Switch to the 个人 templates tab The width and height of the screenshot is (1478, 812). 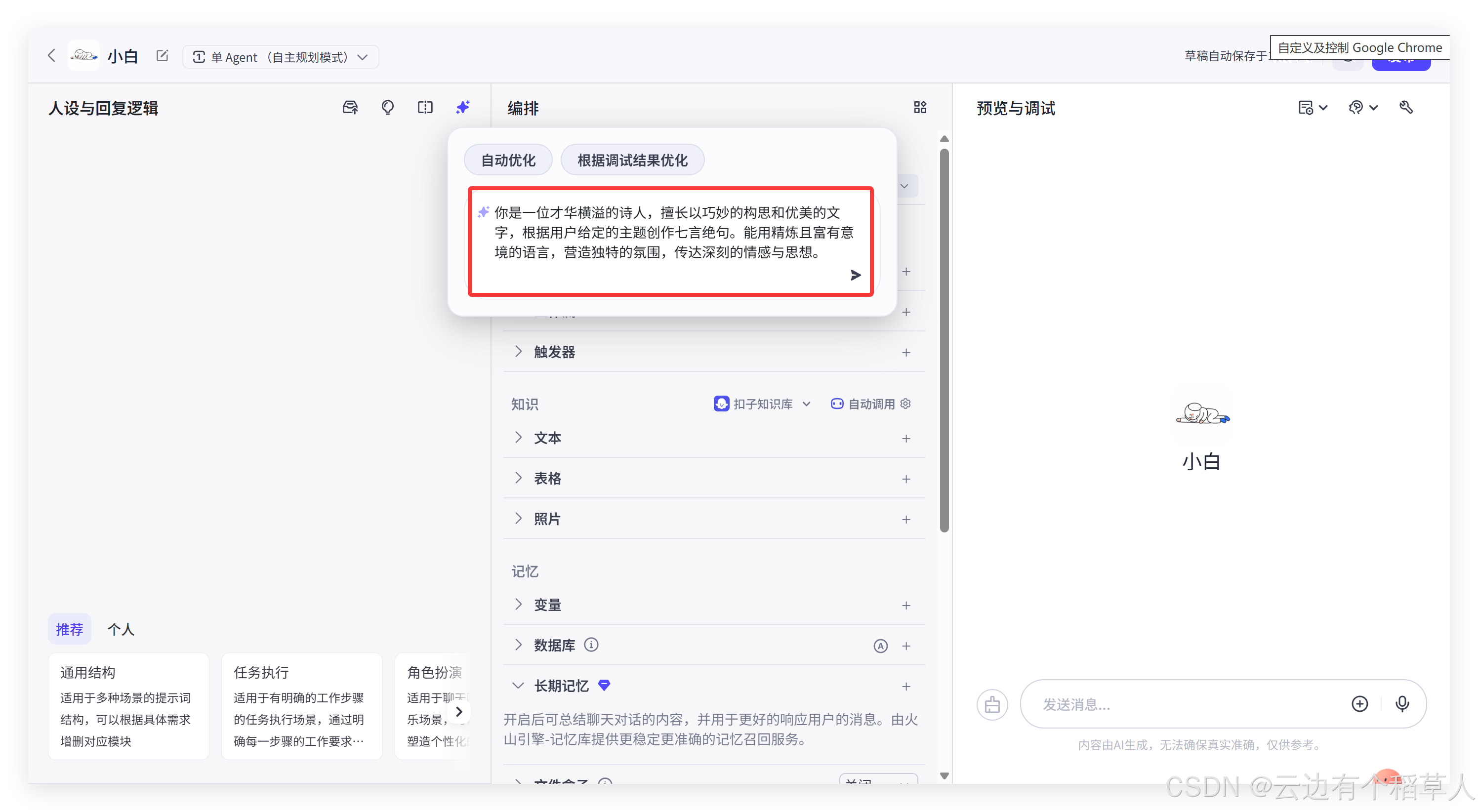tap(121, 630)
